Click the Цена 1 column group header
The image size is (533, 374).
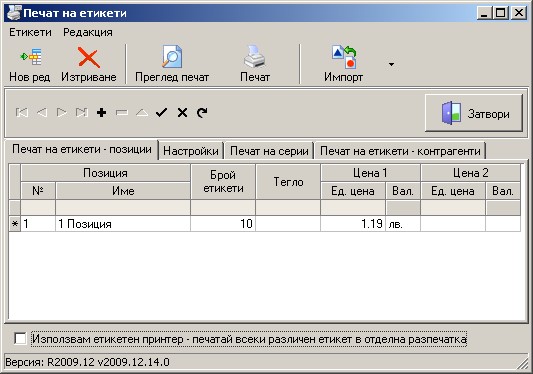pos(370,173)
